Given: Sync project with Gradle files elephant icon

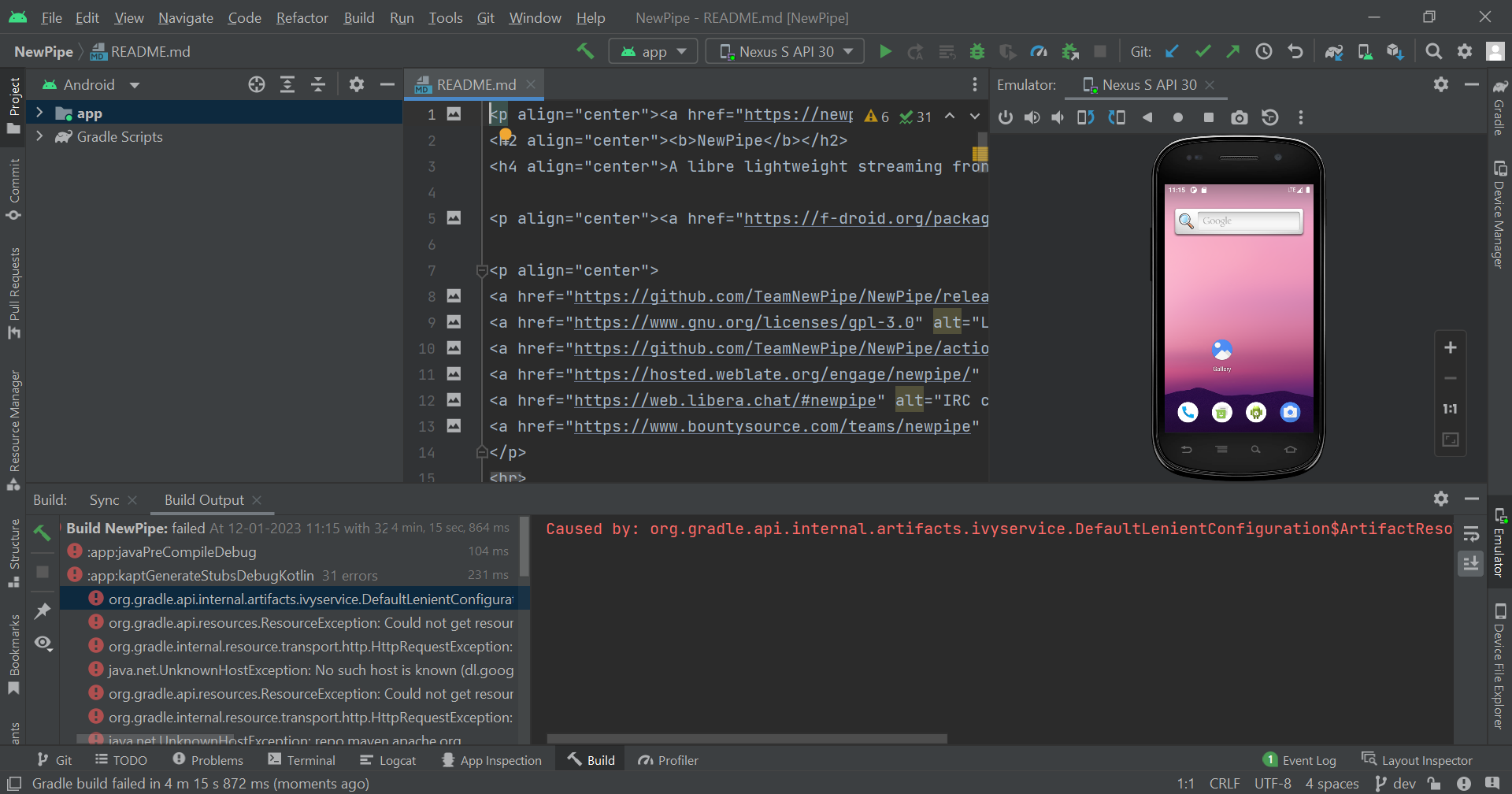Looking at the screenshot, I should tap(1333, 52).
